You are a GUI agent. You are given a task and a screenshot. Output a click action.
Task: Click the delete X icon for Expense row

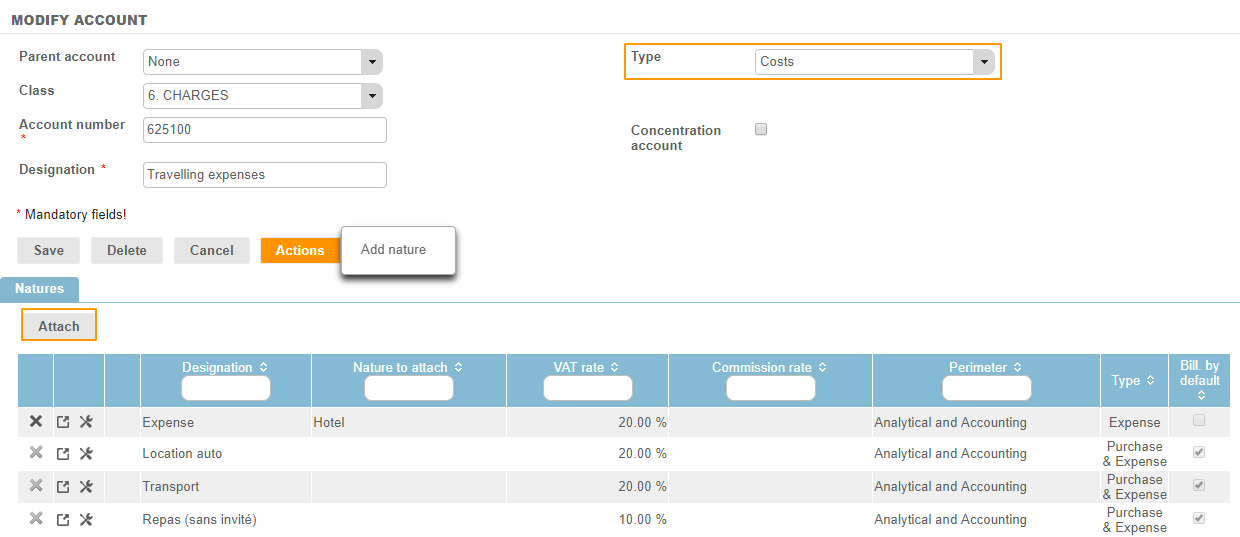click(x=36, y=422)
